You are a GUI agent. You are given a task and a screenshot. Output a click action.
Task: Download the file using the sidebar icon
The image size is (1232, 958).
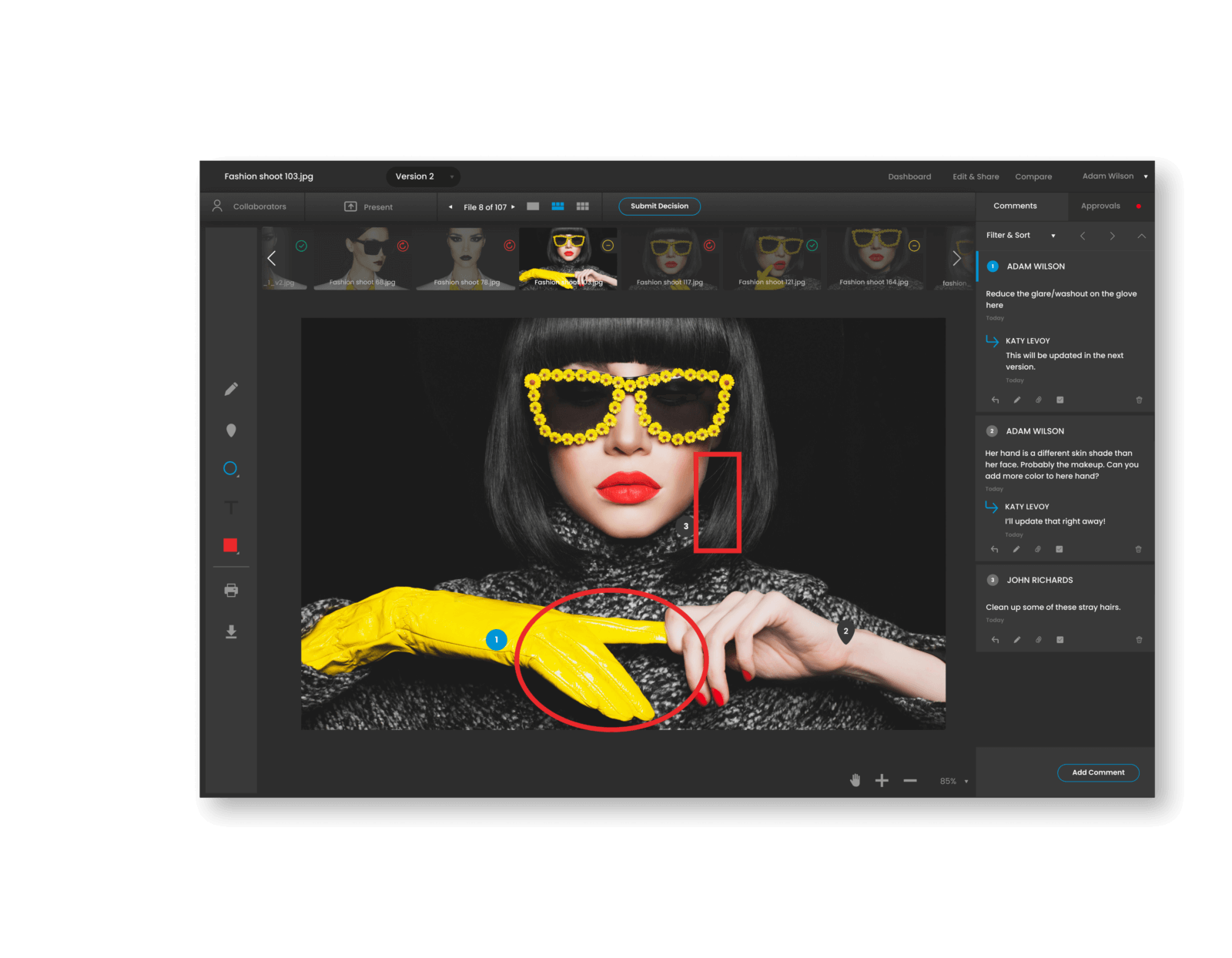tap(231, 632)
